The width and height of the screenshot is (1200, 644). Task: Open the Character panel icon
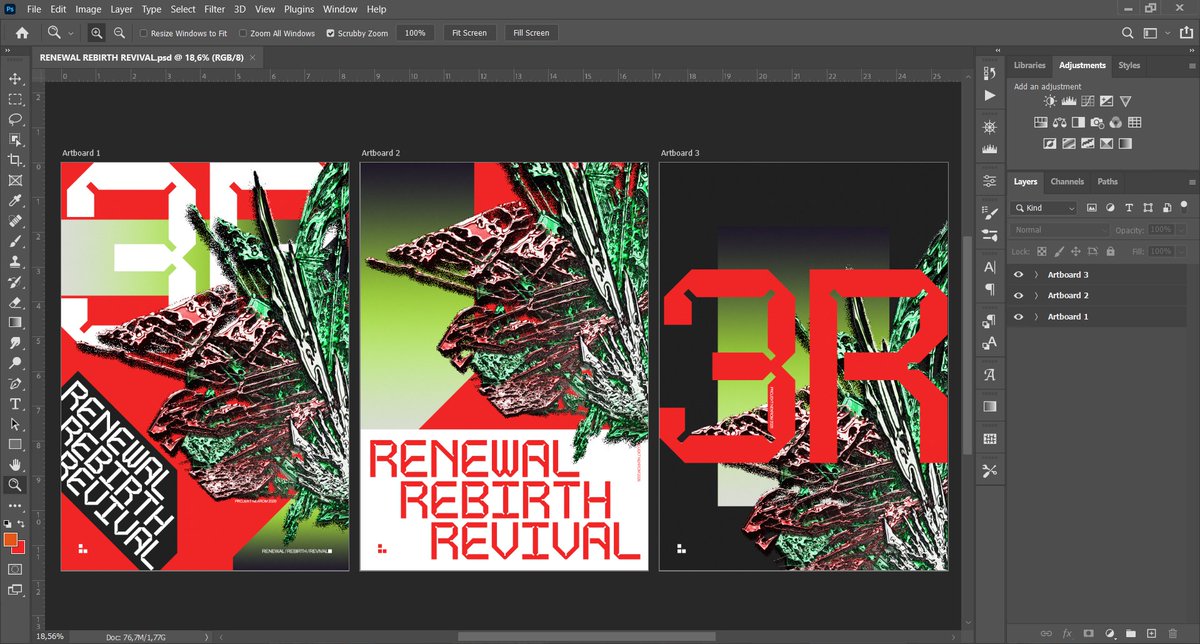pos(989,267)
